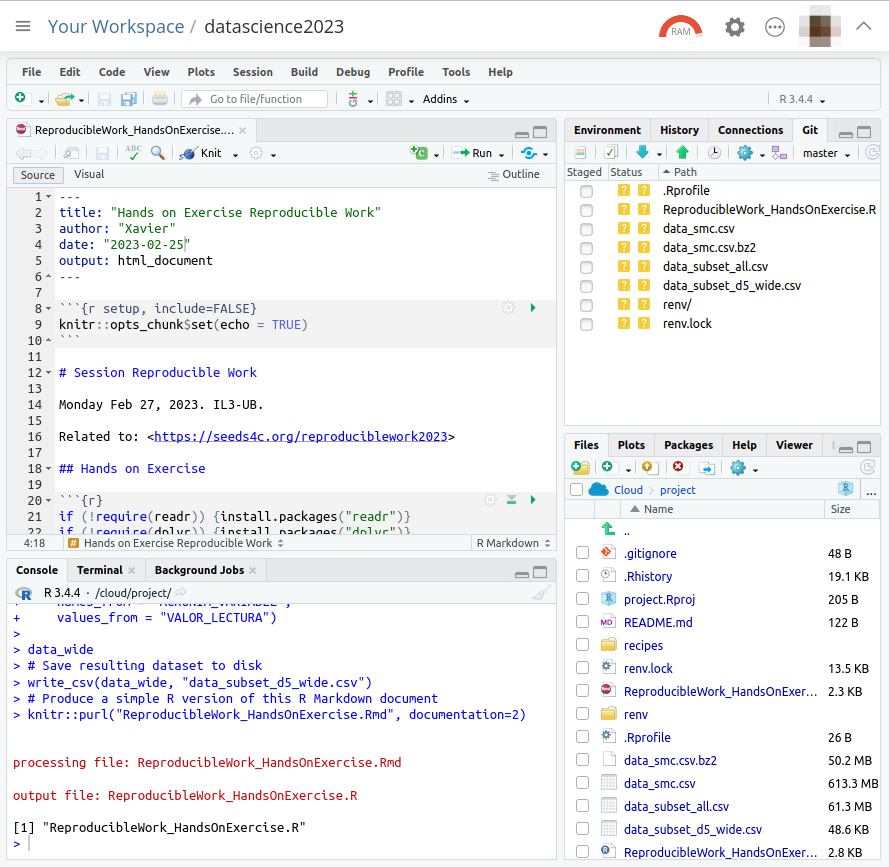Toggle the Outline pane button
This screenshot has height=867, width=889.
coord(514,174)
